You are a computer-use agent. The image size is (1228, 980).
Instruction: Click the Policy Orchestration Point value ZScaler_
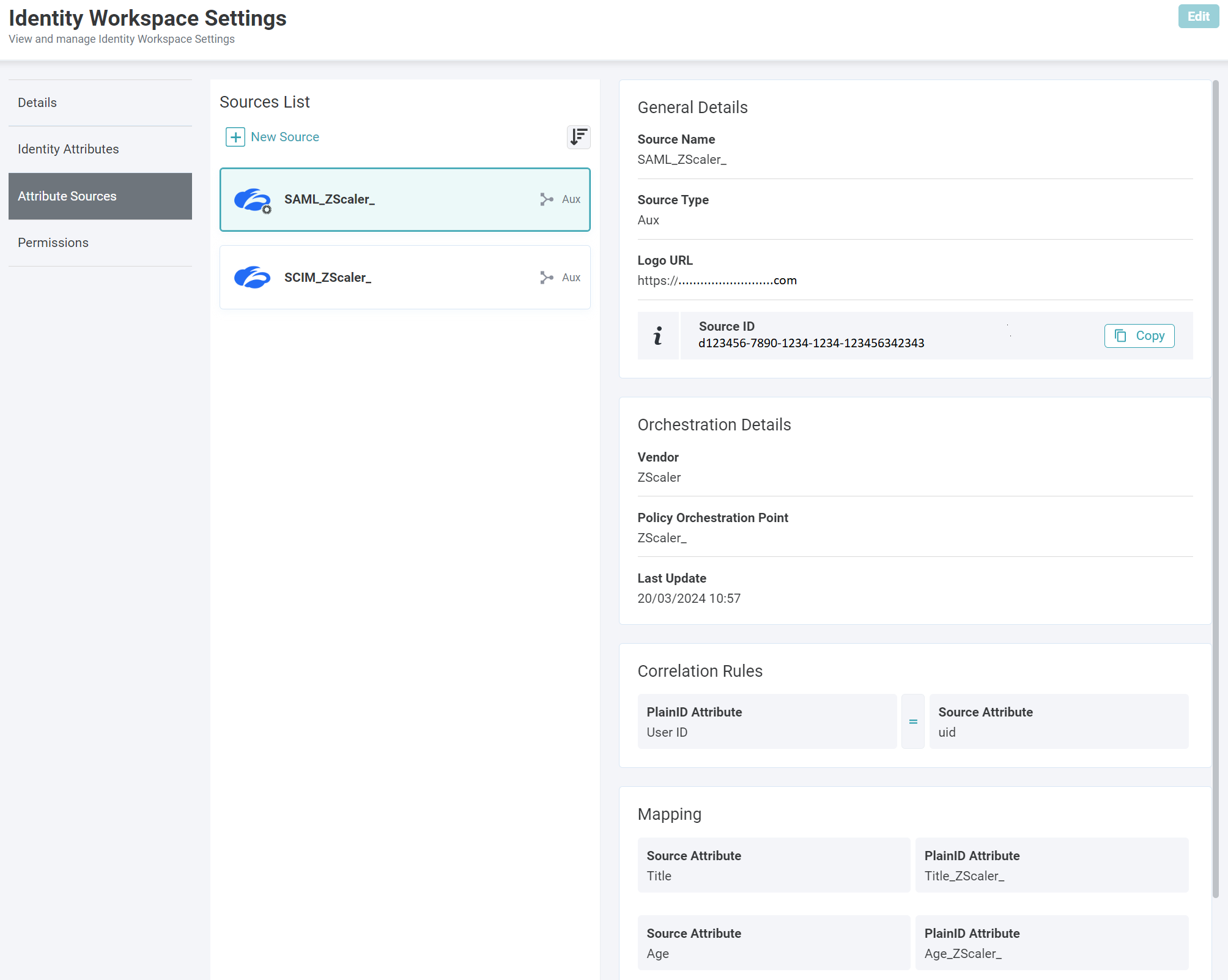tap(662, 538)
